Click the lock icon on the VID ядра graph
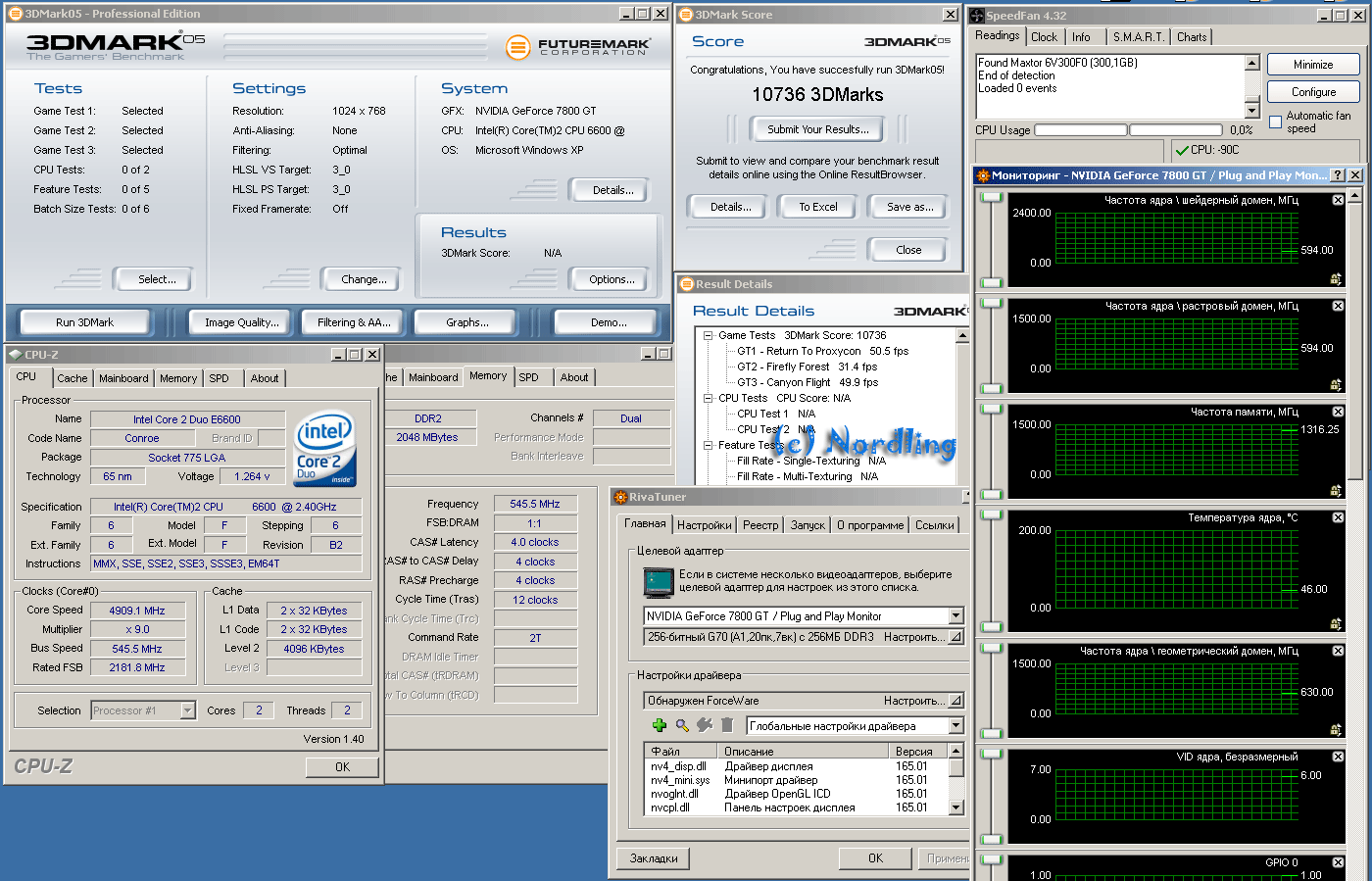Screen dimensions: 1372x881 tap(1336, 836)
